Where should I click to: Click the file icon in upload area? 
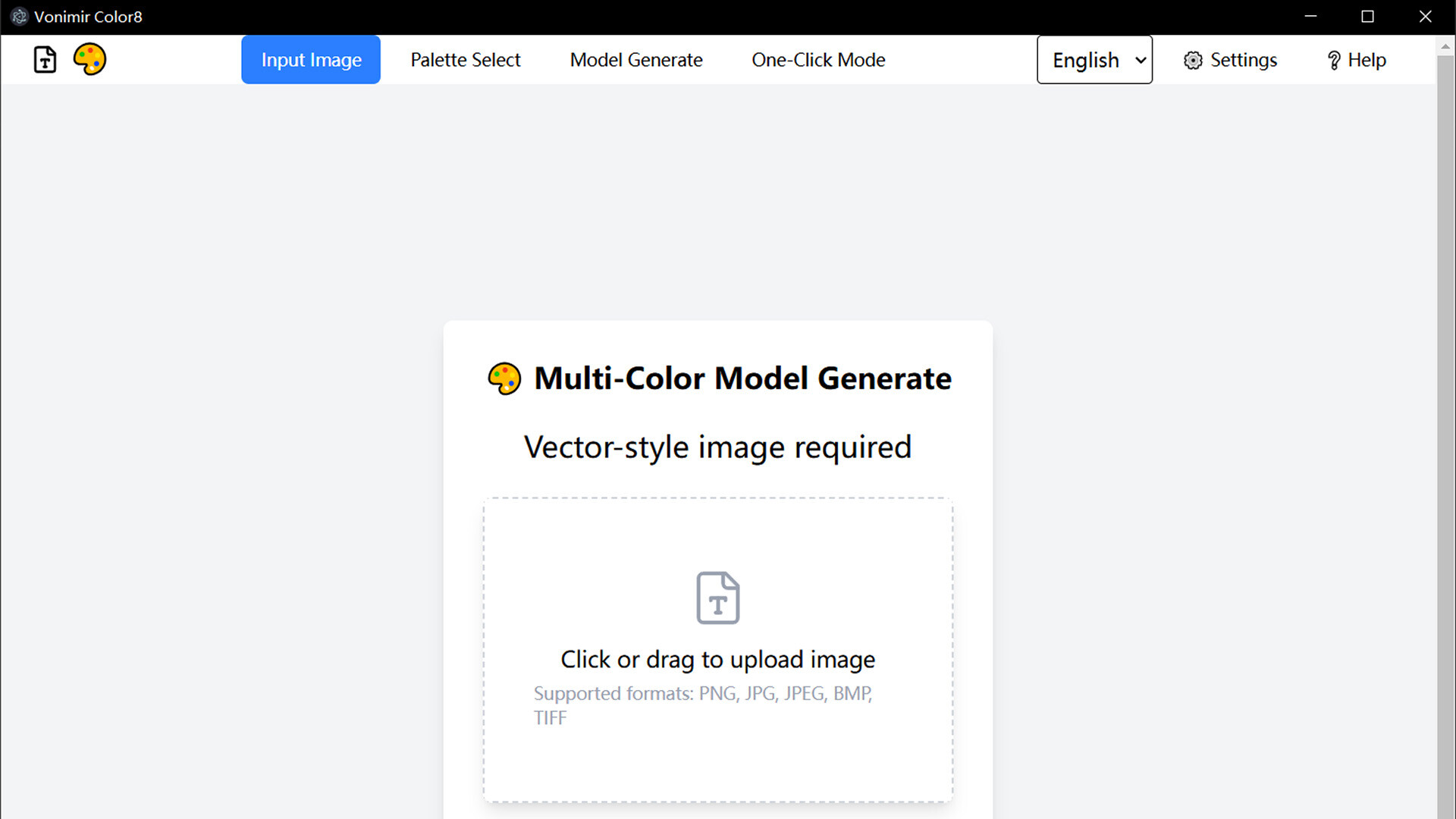(x=717, y=598)
